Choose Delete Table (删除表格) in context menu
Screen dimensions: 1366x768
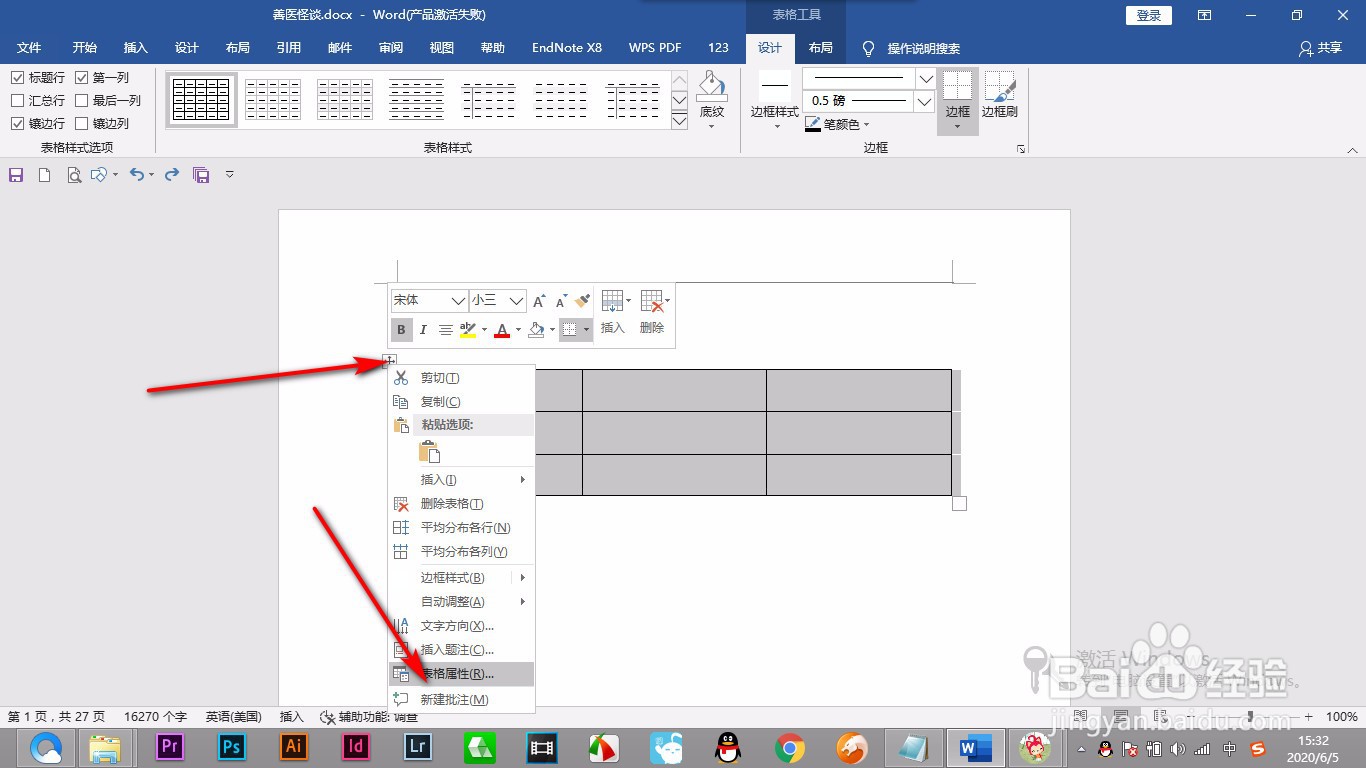(461, 504)
